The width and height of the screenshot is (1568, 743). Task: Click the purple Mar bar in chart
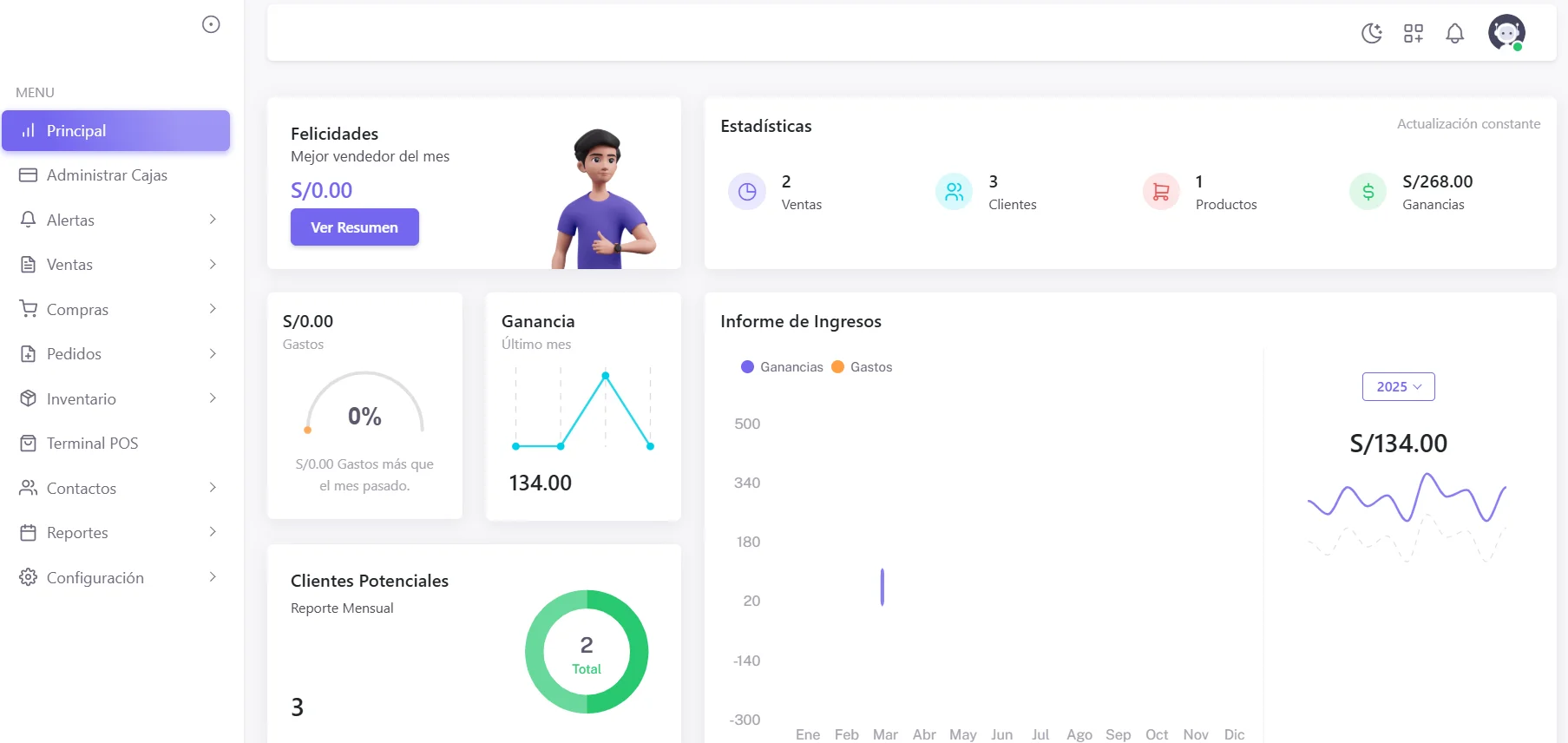882,587
